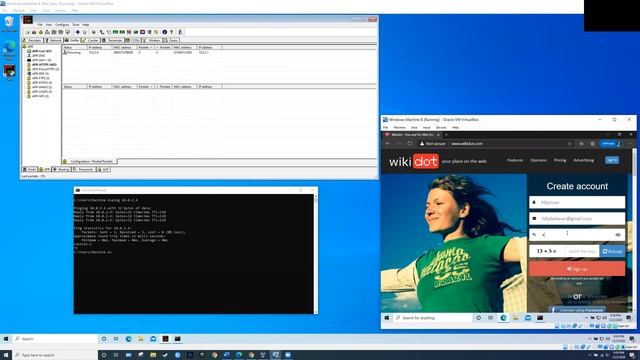640x360 pixels.
Task: Click browser refresh icon in Machine B
Action: point(409,144)
